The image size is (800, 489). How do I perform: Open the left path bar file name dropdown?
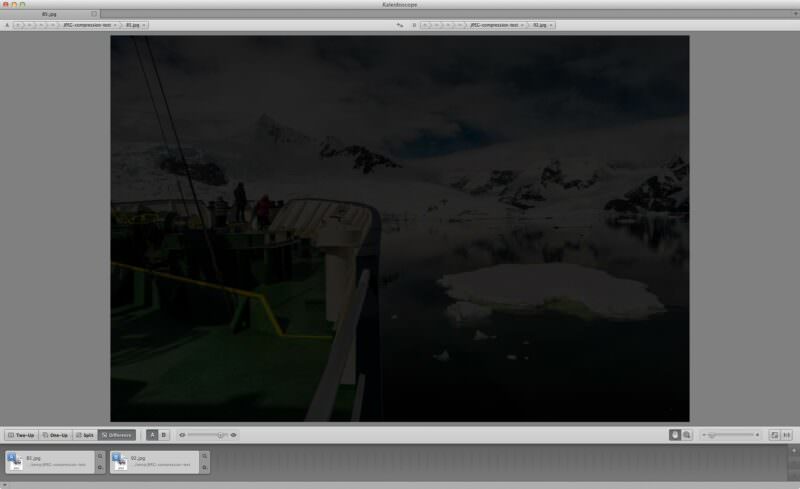[x=135, y=25]
